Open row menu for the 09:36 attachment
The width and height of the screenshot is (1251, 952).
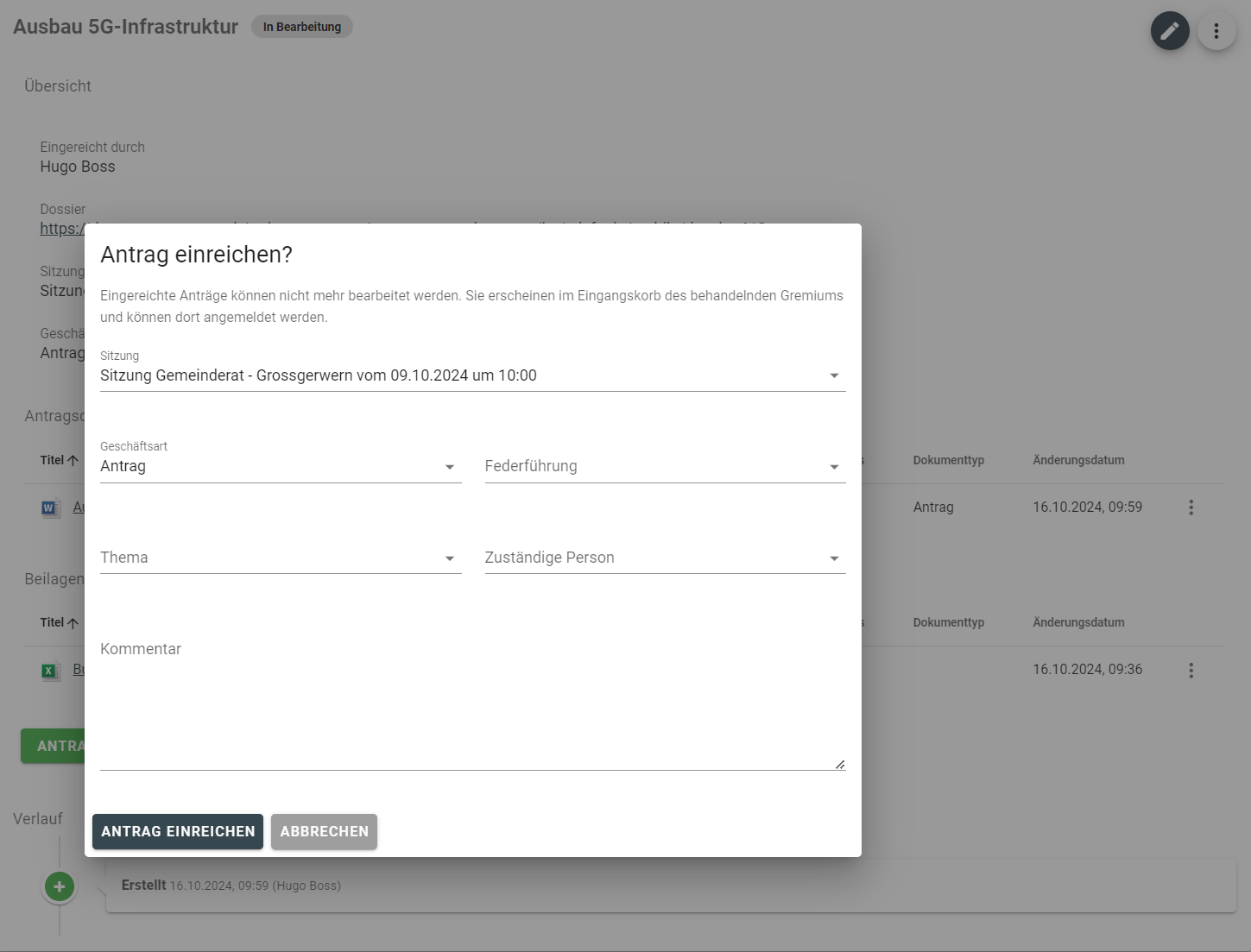[x=1191, y=671]
